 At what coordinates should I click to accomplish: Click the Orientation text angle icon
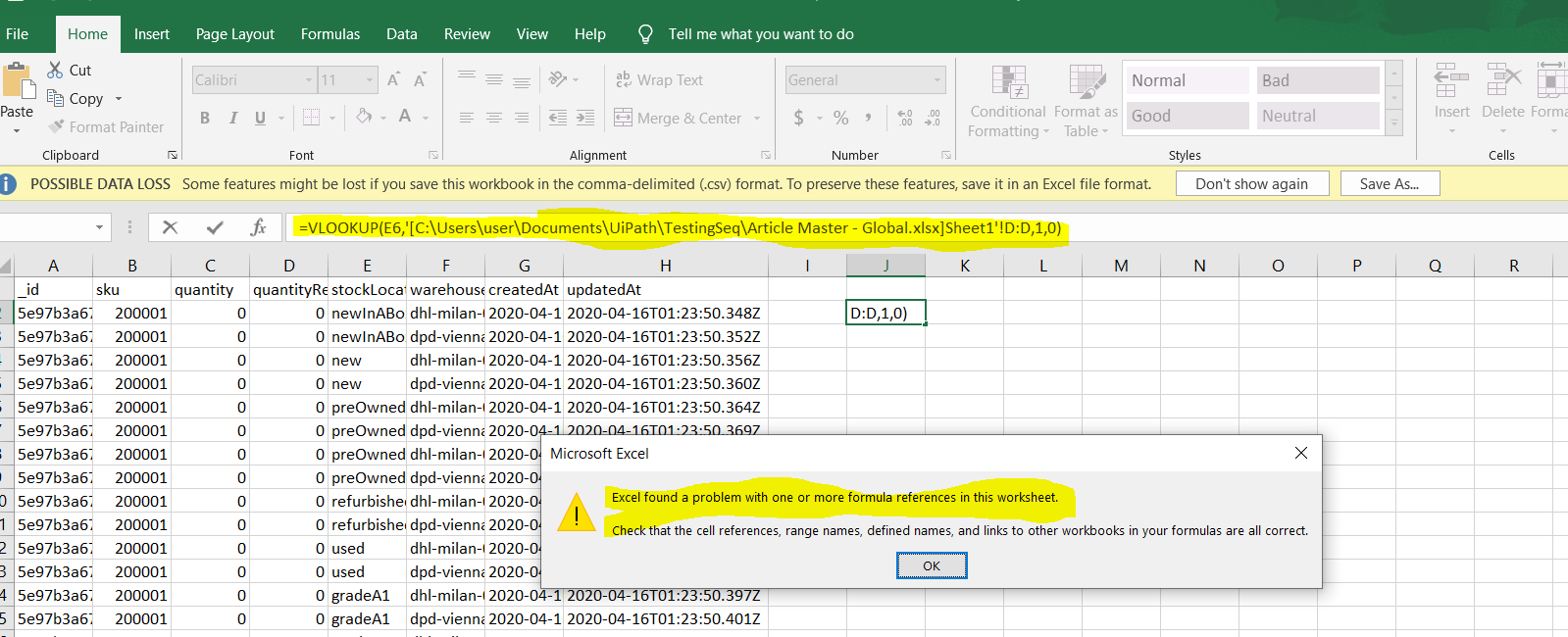point(559,79)
